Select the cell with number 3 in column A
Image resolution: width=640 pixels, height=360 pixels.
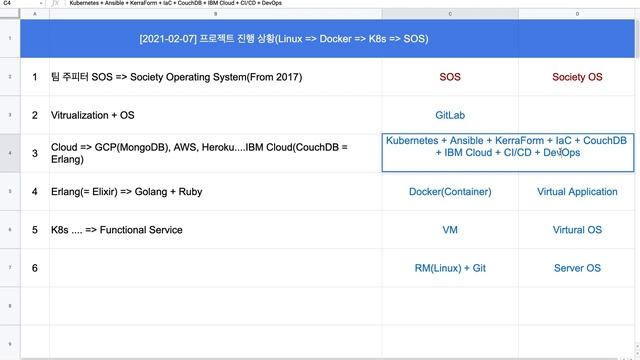pyautogui.click(x=35, y=153)
